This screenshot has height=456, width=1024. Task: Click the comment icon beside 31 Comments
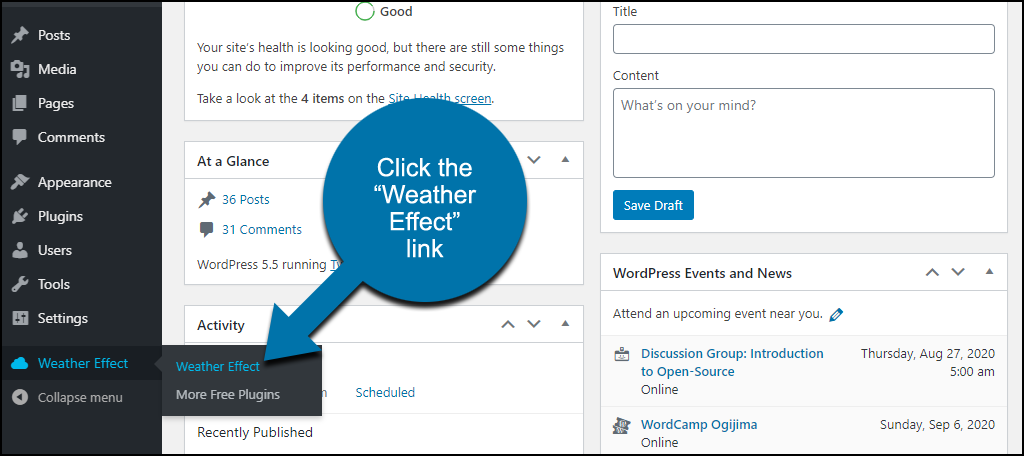(x=206, y=229)
